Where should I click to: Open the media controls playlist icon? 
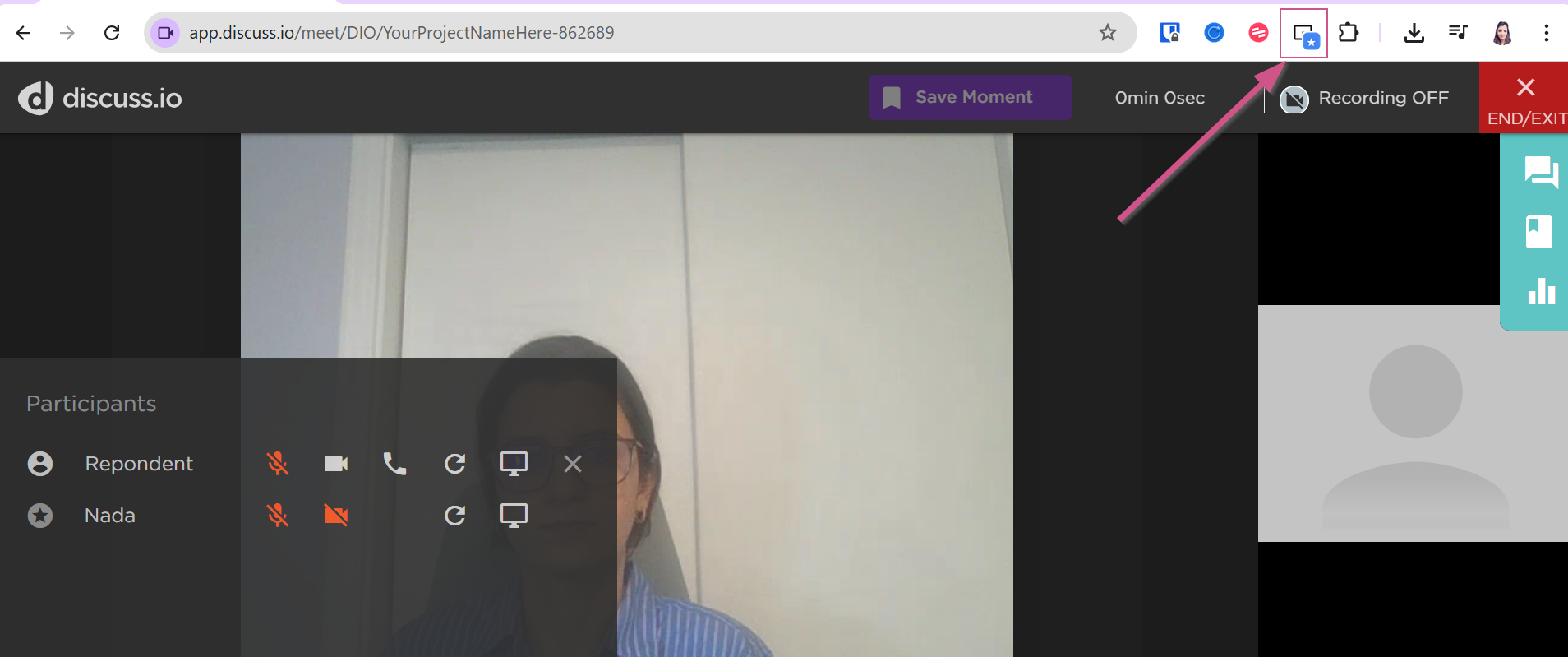[1458, 33]
